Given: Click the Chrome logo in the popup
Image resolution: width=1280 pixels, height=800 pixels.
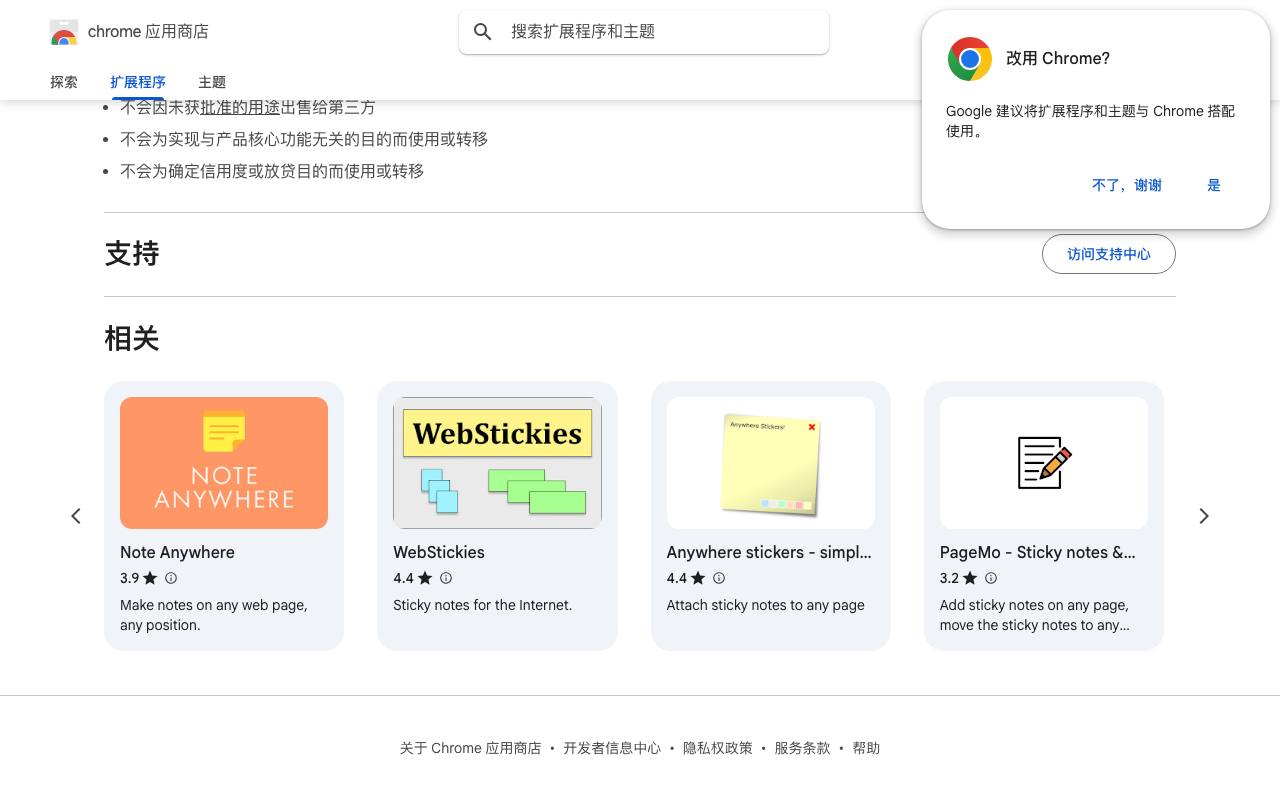Looking at the screenshot, I should 969,59.
